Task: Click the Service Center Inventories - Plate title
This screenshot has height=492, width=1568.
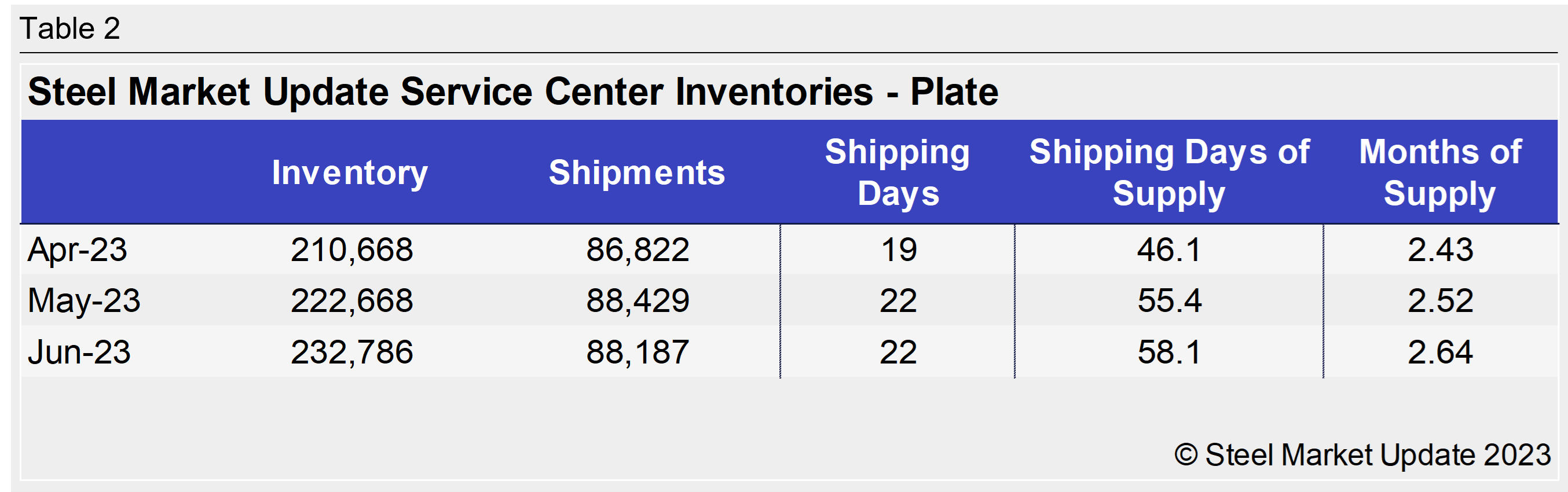Action: point(512,93)
